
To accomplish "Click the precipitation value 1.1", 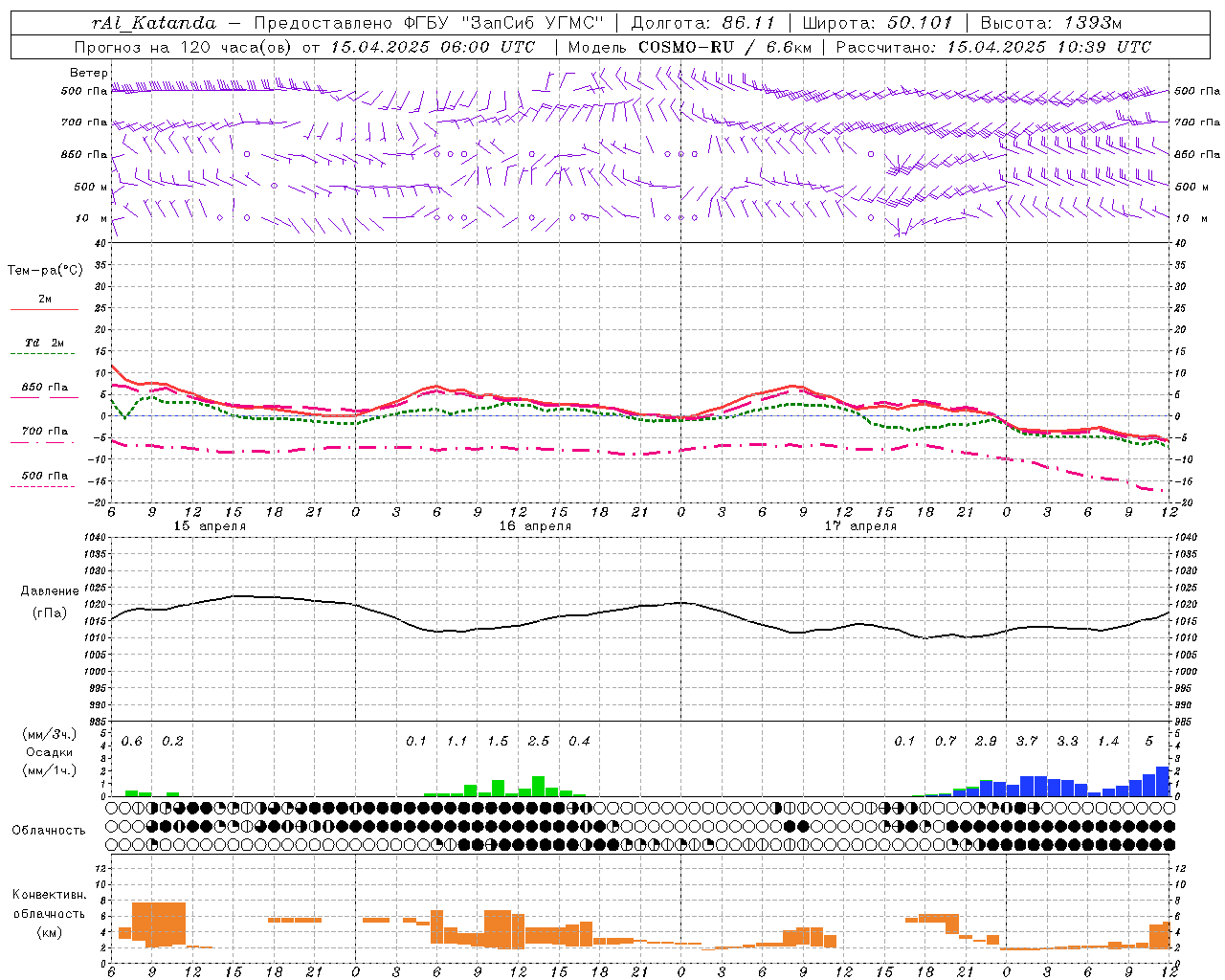I will 457,741.
